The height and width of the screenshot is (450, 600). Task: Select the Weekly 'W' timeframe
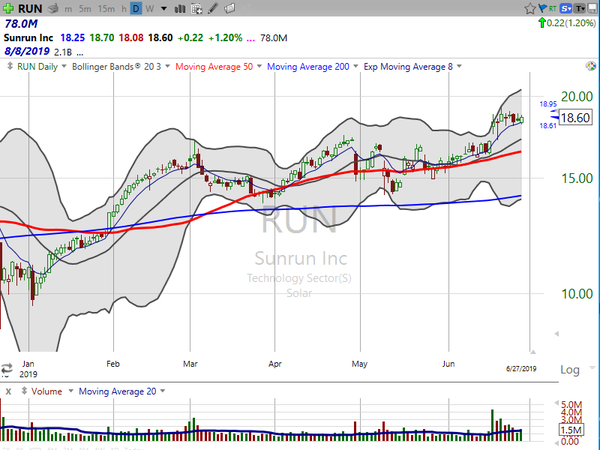pyautogui.click(x=150, y=8)
